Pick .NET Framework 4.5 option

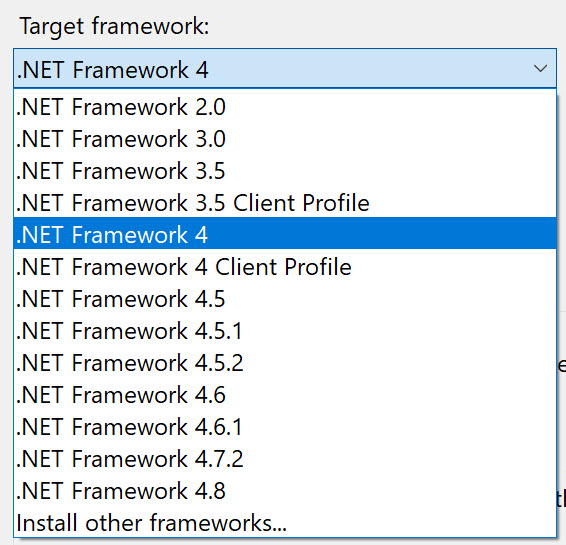pyautogui.click(x=285, y=299)
